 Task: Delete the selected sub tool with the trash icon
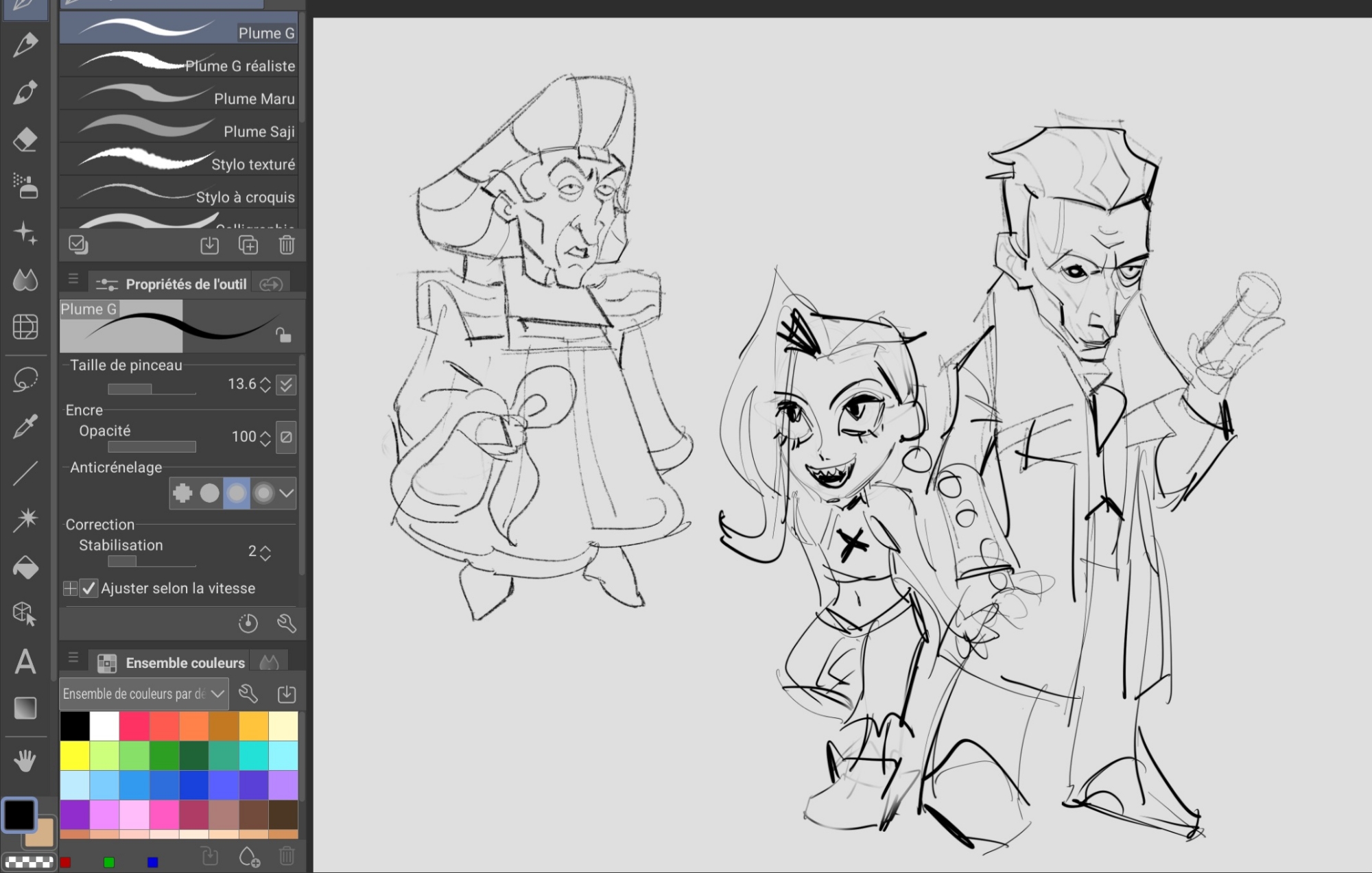pyautogui.click(x=287, y=245)
